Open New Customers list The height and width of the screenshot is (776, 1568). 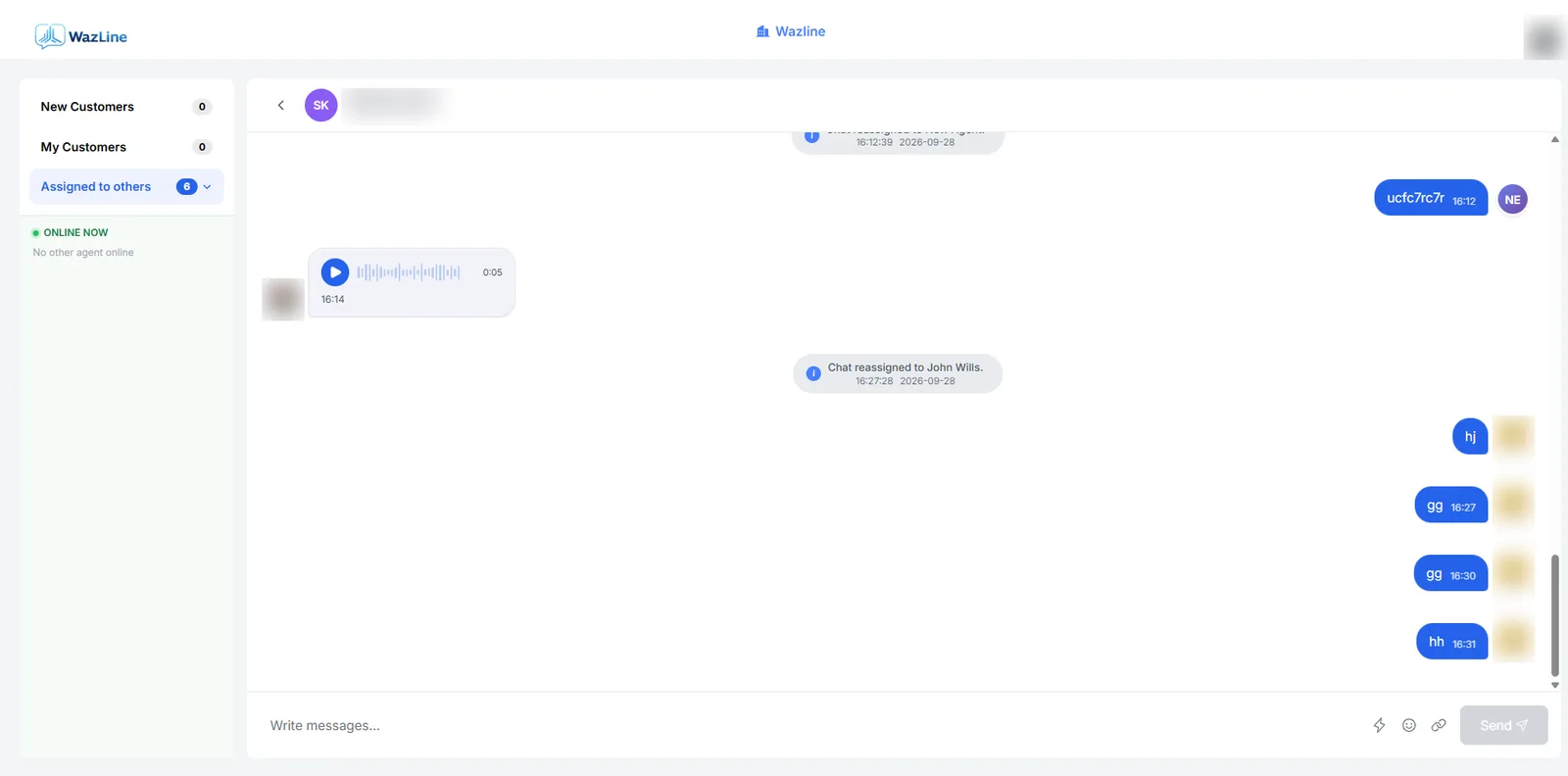126,107
